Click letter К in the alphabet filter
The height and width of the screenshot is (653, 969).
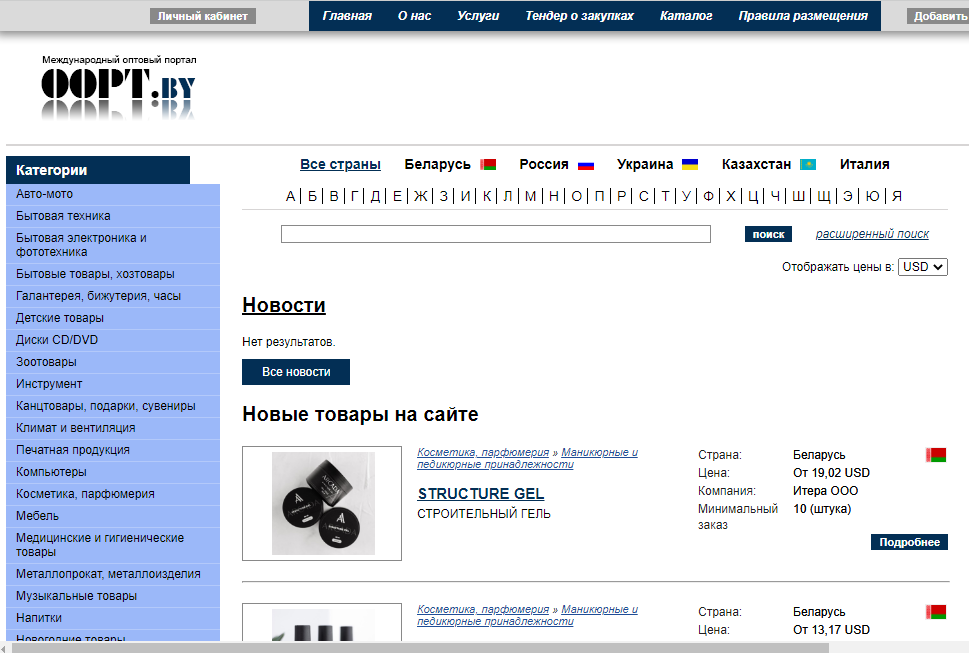(x=487, y=196)
